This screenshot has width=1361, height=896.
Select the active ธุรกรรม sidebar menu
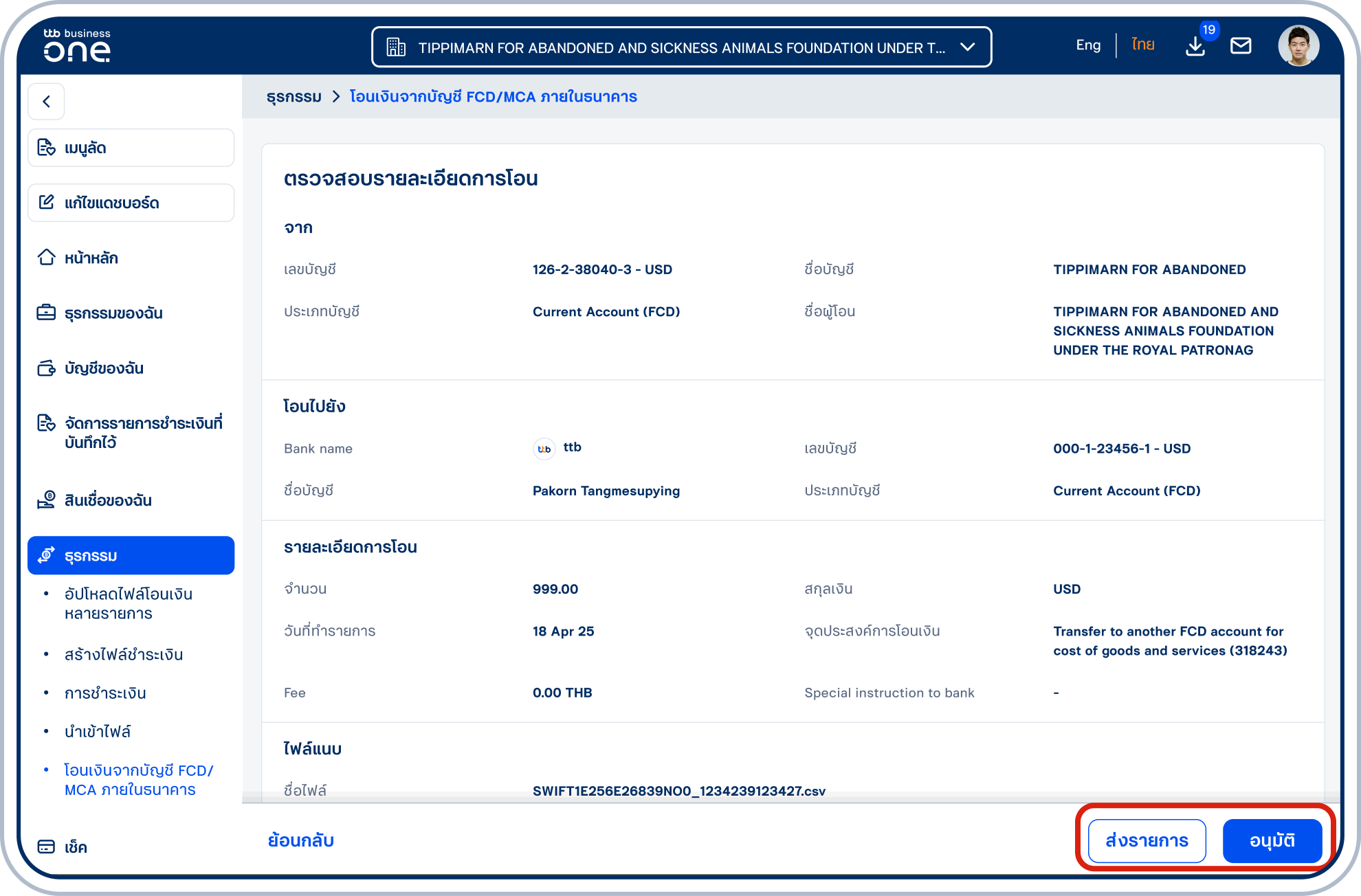(x=131, y=555)
